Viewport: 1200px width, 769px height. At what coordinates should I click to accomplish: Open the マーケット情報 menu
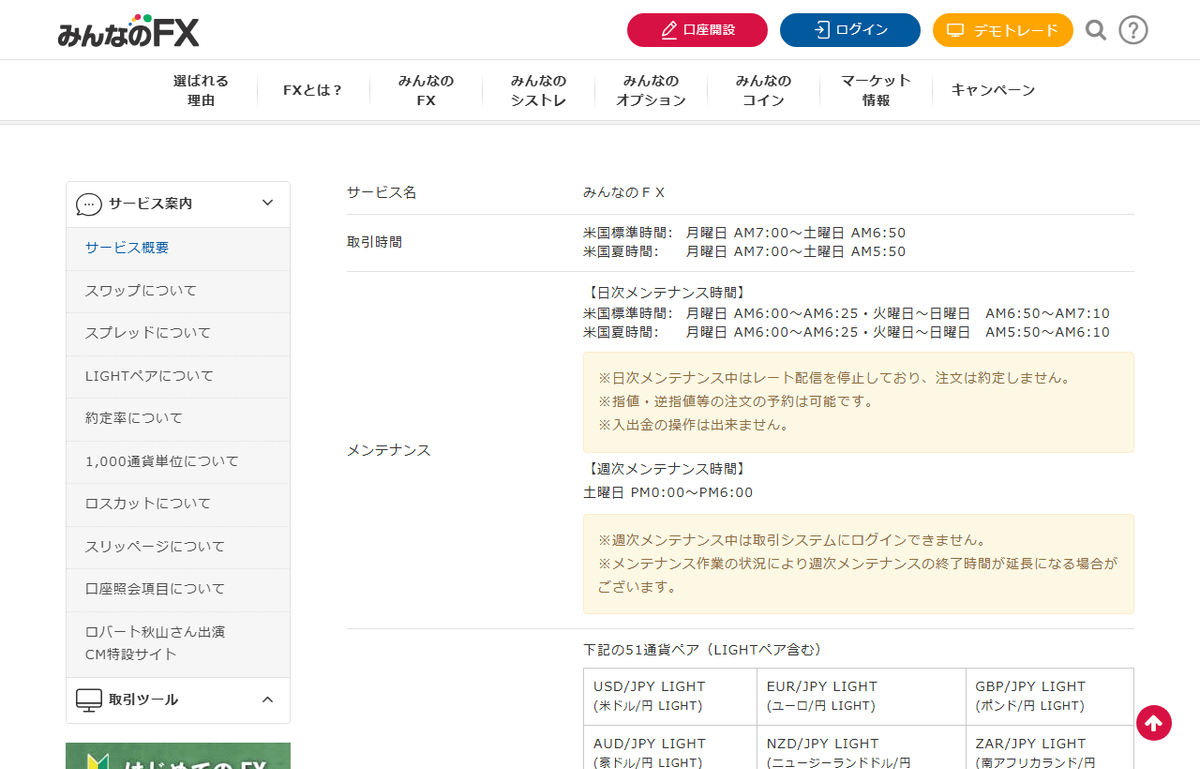tap(876, 91)
